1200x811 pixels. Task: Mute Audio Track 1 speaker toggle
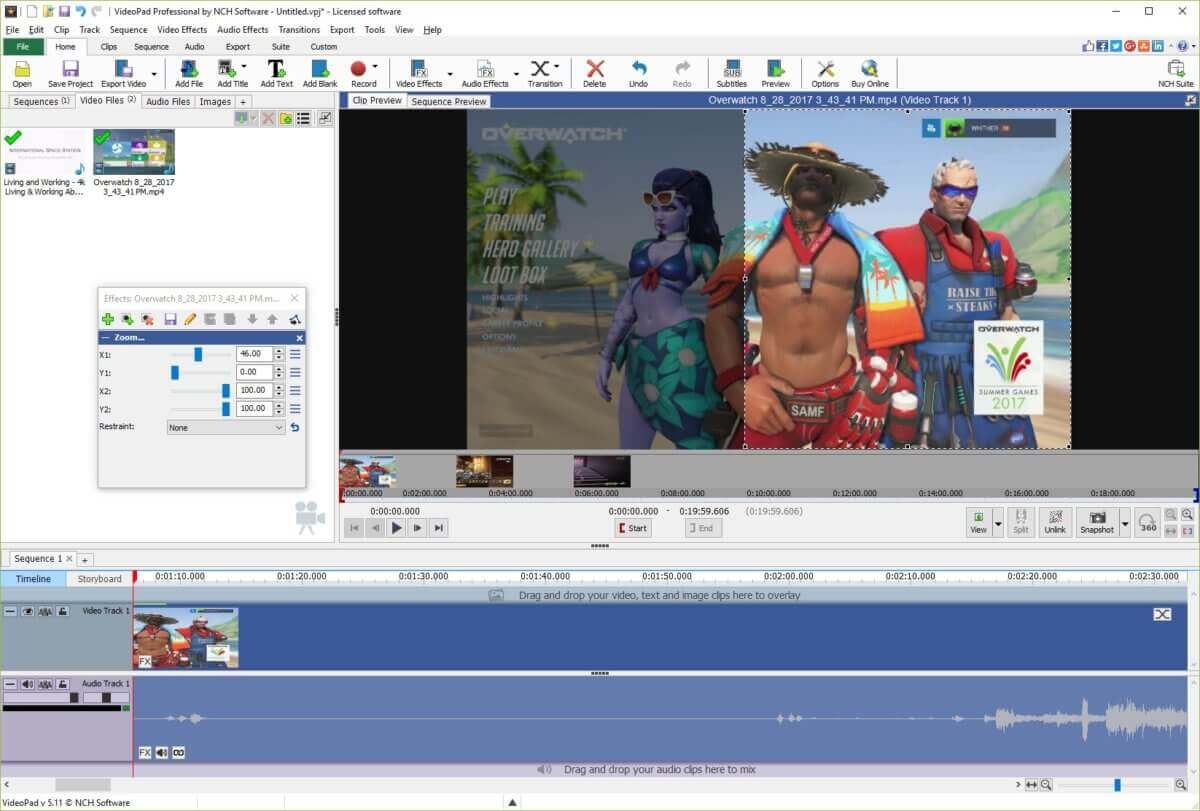(x=28, y=684)
